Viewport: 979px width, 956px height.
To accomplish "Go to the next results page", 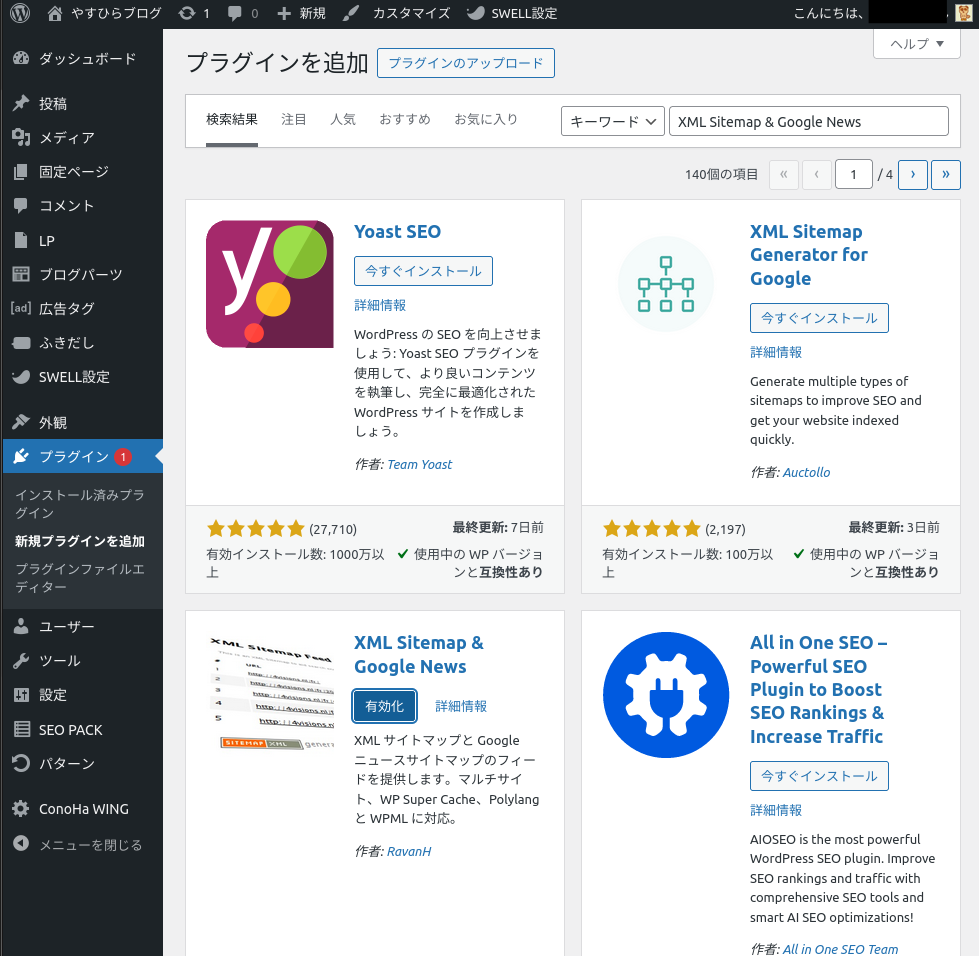I will [x=912, y=174].
